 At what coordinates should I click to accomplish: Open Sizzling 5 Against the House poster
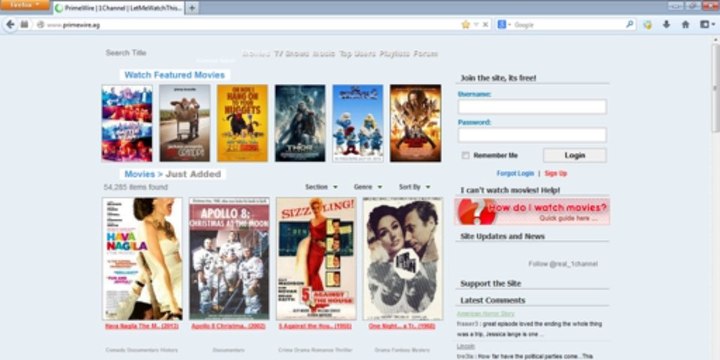coord(316,259)
